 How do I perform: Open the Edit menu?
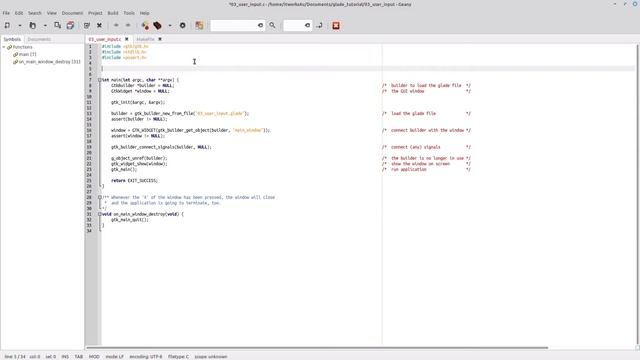click(19, 13)
